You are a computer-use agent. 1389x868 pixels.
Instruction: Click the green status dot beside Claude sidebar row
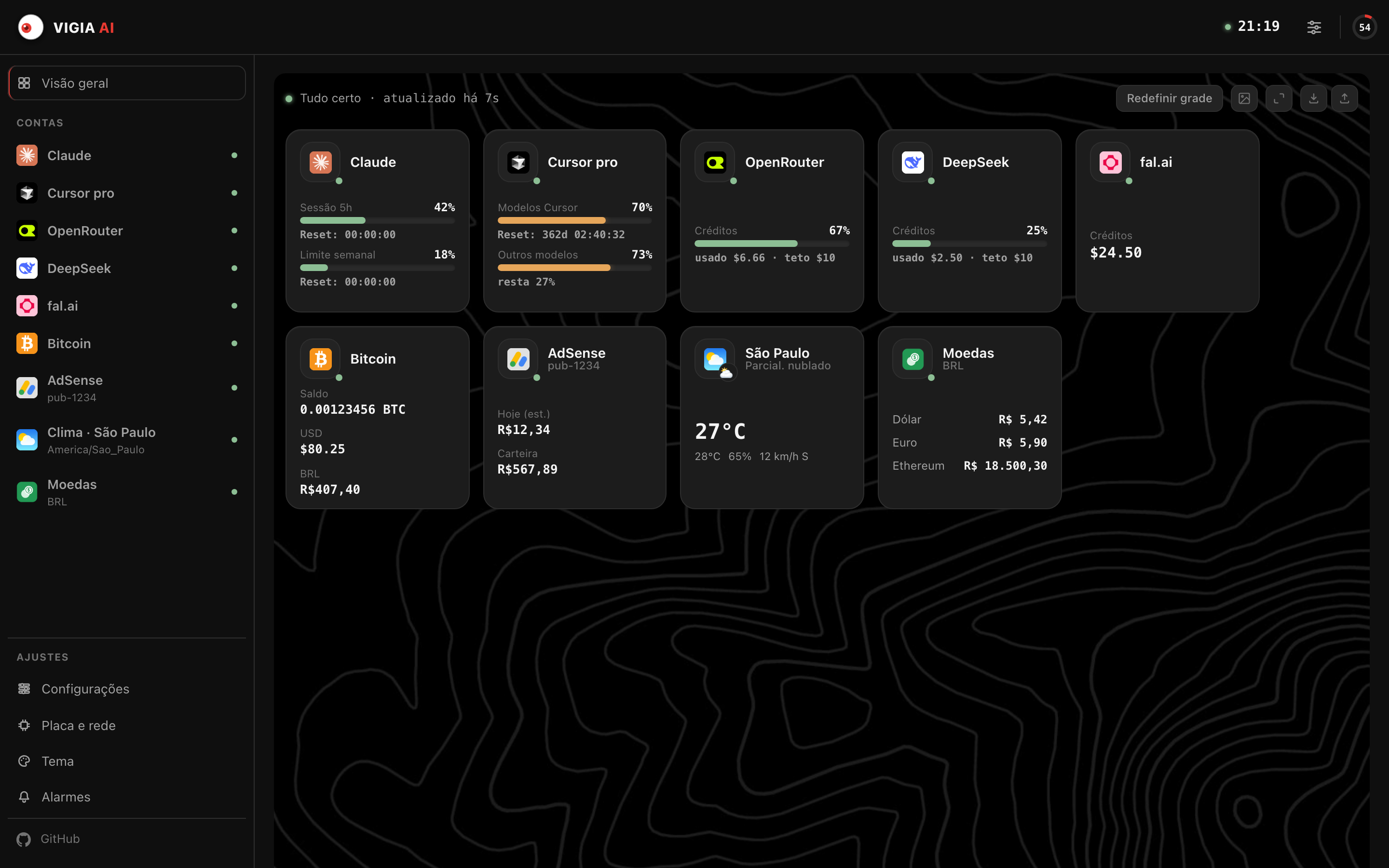pos(234,155)
